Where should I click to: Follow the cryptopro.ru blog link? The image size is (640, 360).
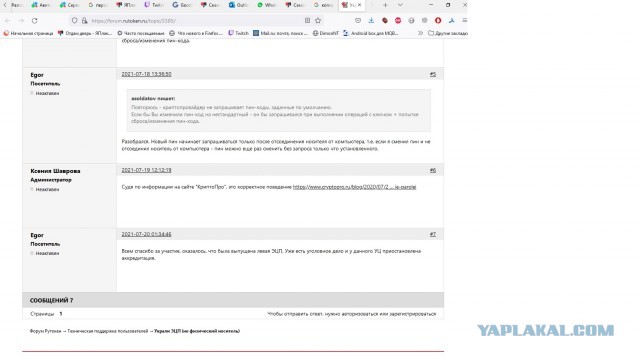click(x=354, y=187)
